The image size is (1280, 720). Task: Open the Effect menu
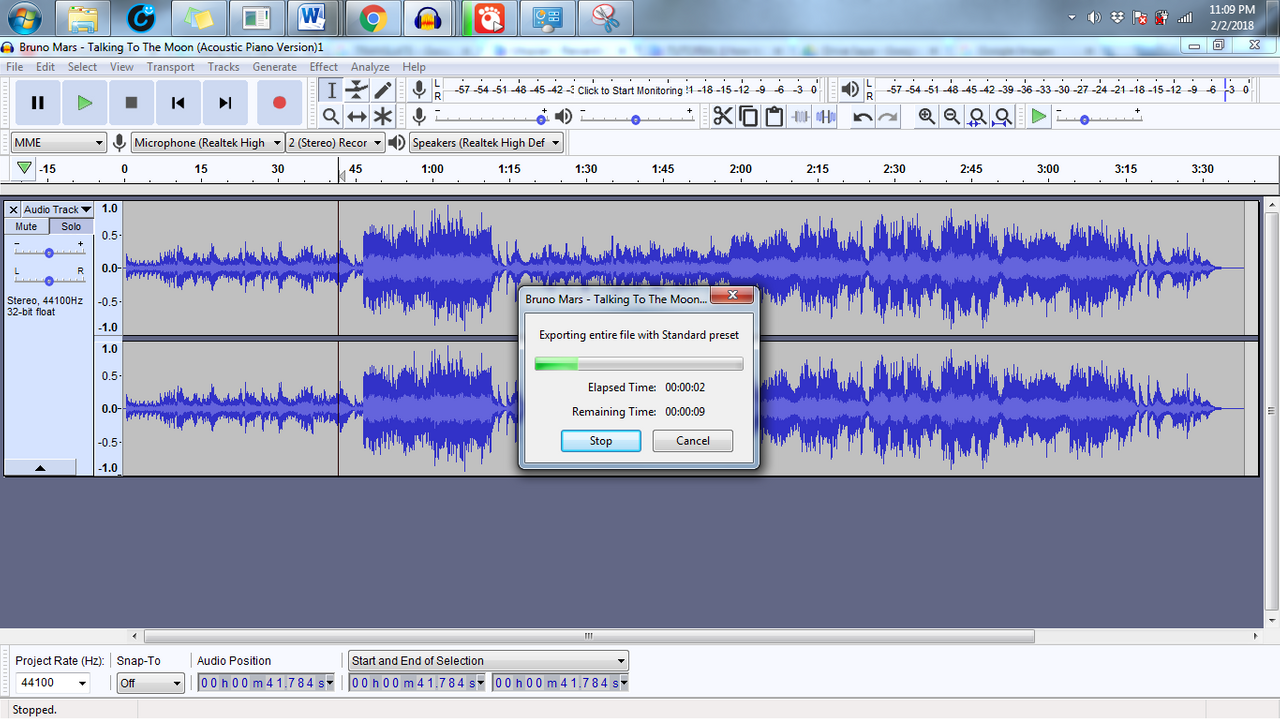pyautogui.click(x=323, y=67)
